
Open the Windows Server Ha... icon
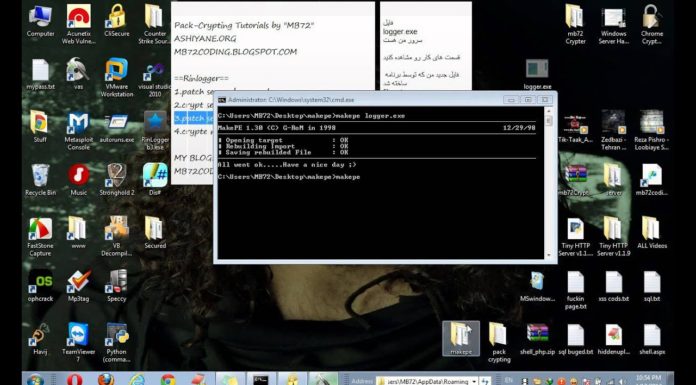[x=613, y=24]
